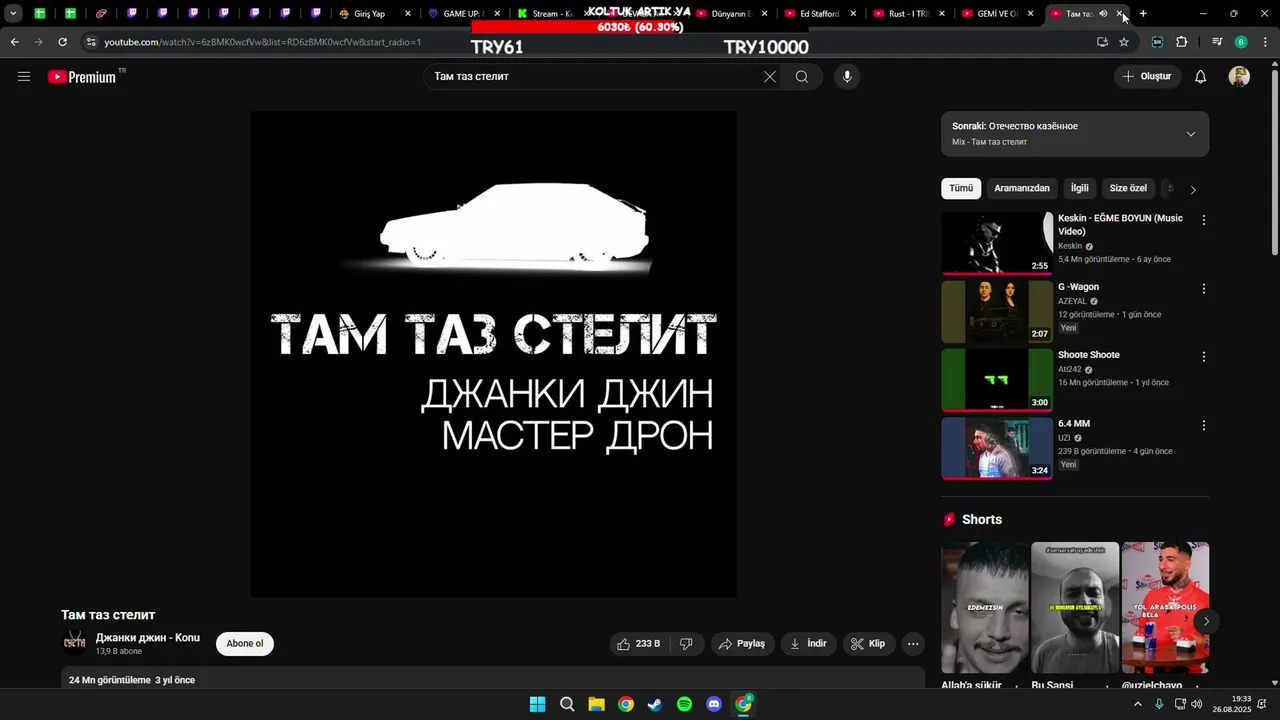Bookmark this page with the star
The height and width of the screenshot is (720, 1280).
point(1124,42)
